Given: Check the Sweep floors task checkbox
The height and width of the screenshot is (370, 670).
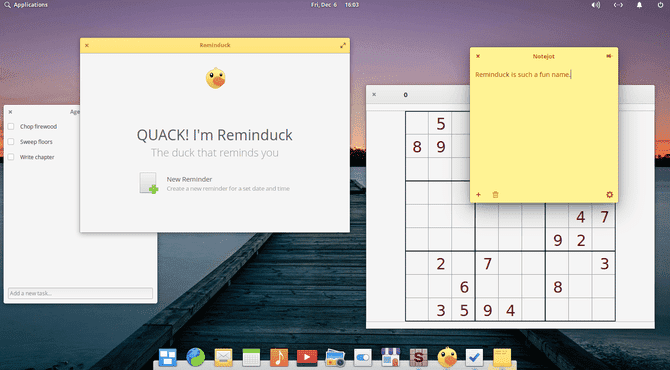Looking at the screenshot, I should point(11,141).
